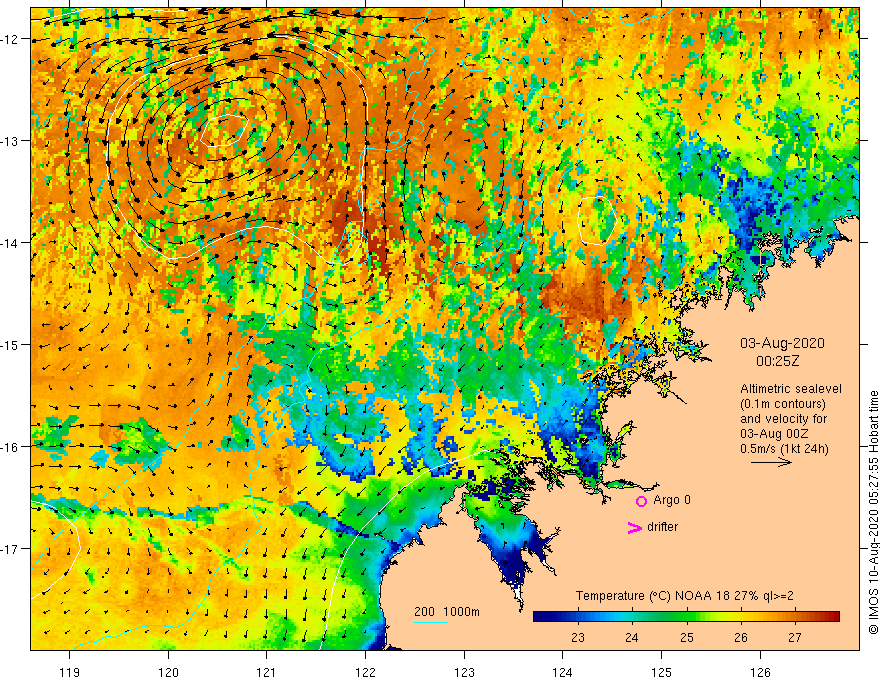Click the temperature color scale bar

point(686,617)
